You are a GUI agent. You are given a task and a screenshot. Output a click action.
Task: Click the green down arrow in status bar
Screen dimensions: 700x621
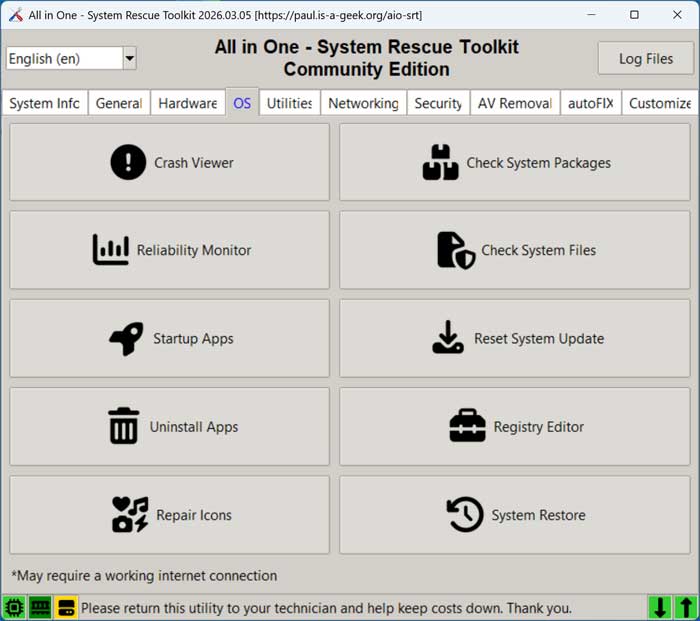(660, 607)
